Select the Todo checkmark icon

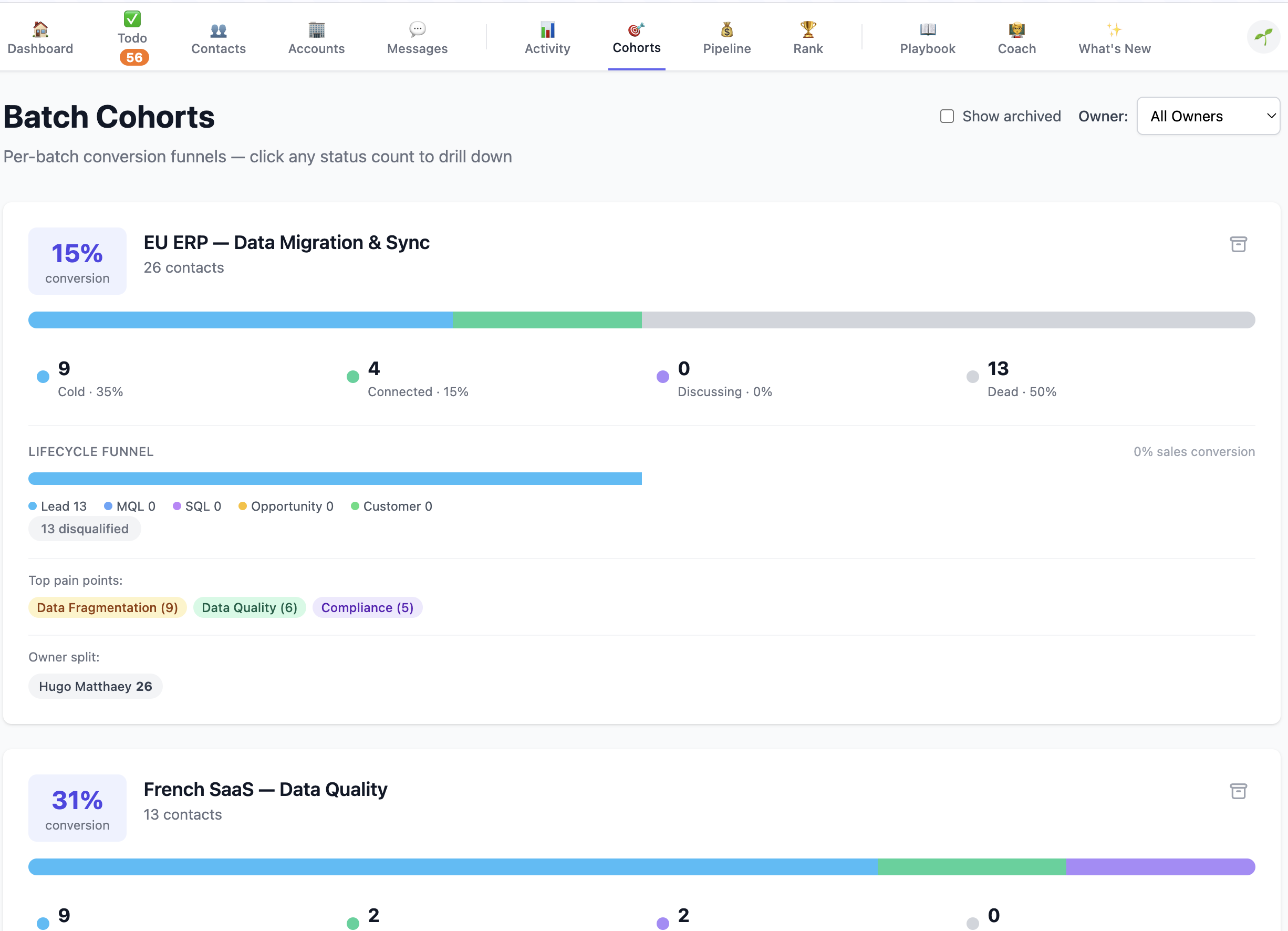click(x=132, y=19)
